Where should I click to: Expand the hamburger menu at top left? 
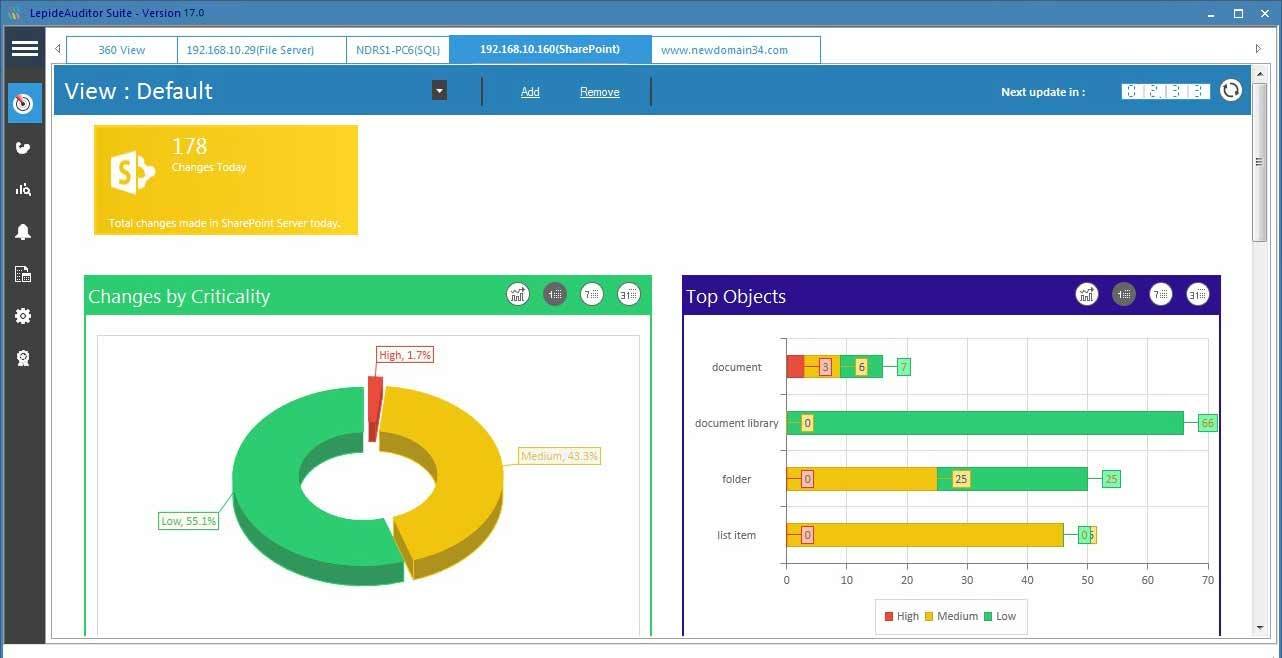point(24,47)
